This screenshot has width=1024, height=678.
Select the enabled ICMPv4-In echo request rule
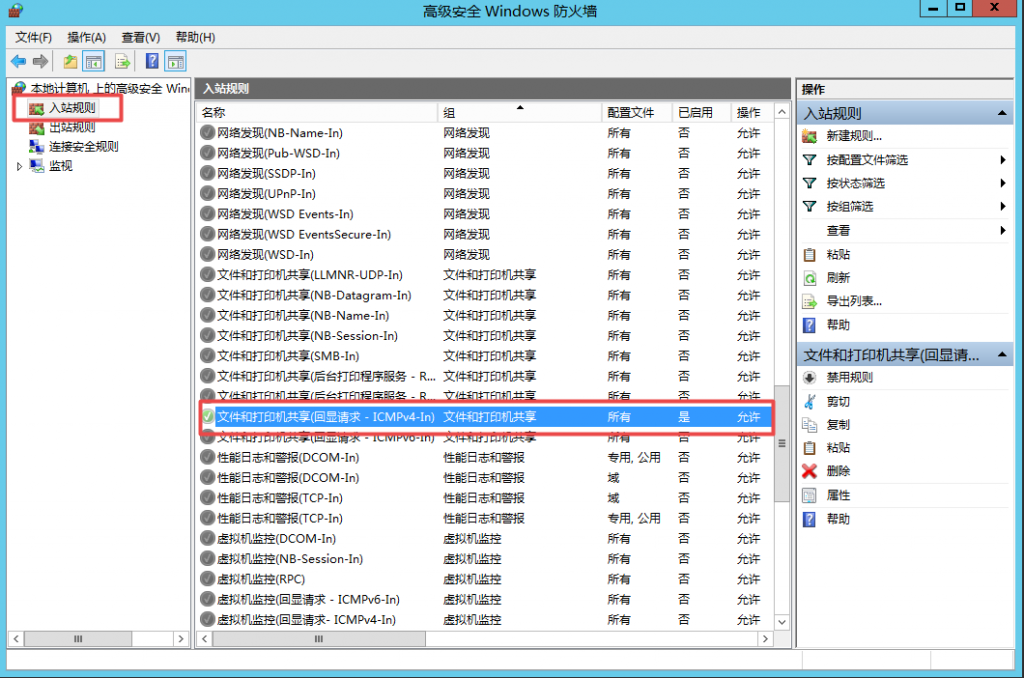(325, 416)
